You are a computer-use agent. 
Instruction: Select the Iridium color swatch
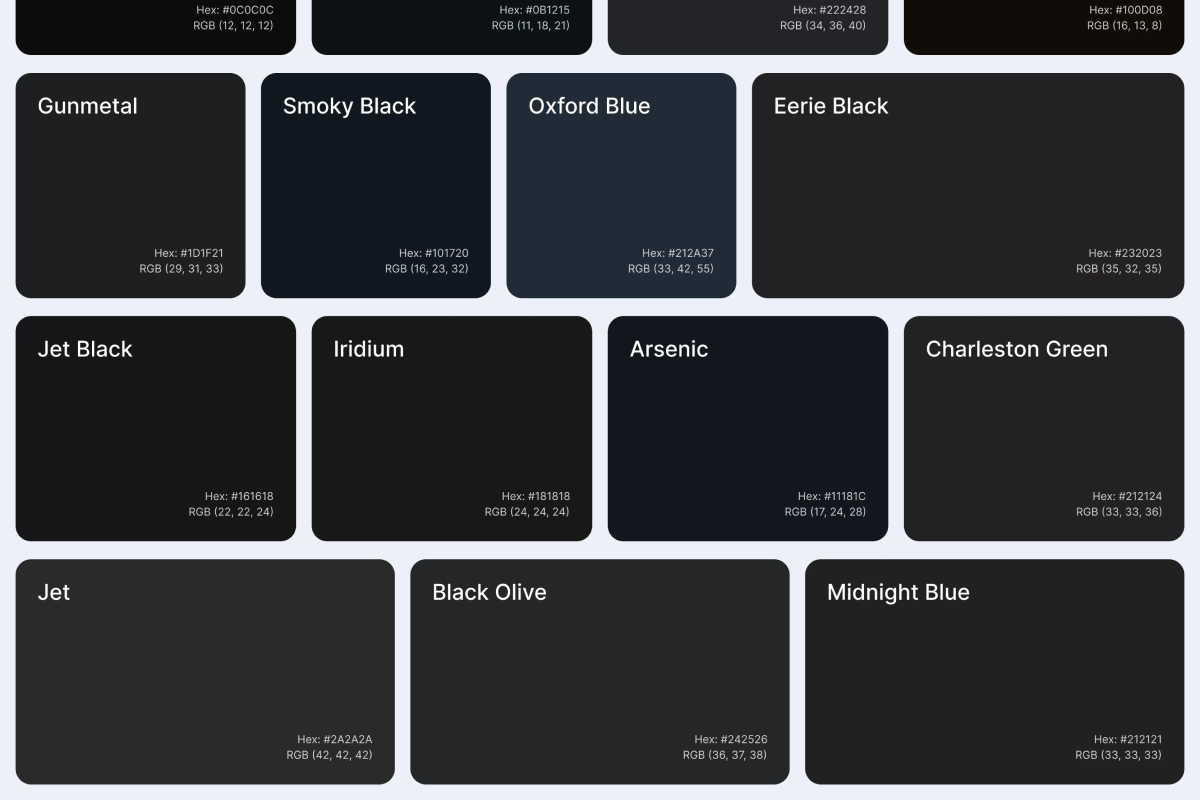pyautogui.click(x=451, y=428)
